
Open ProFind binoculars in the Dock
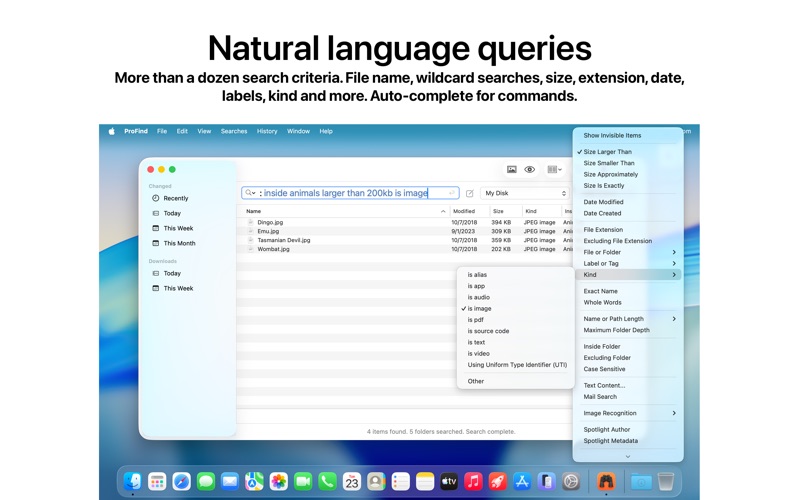pos(606,481)
